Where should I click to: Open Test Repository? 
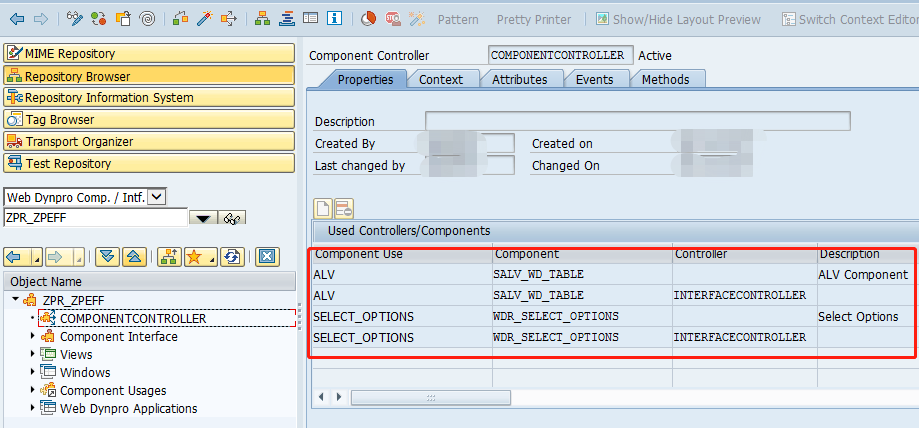coord(149,164)
